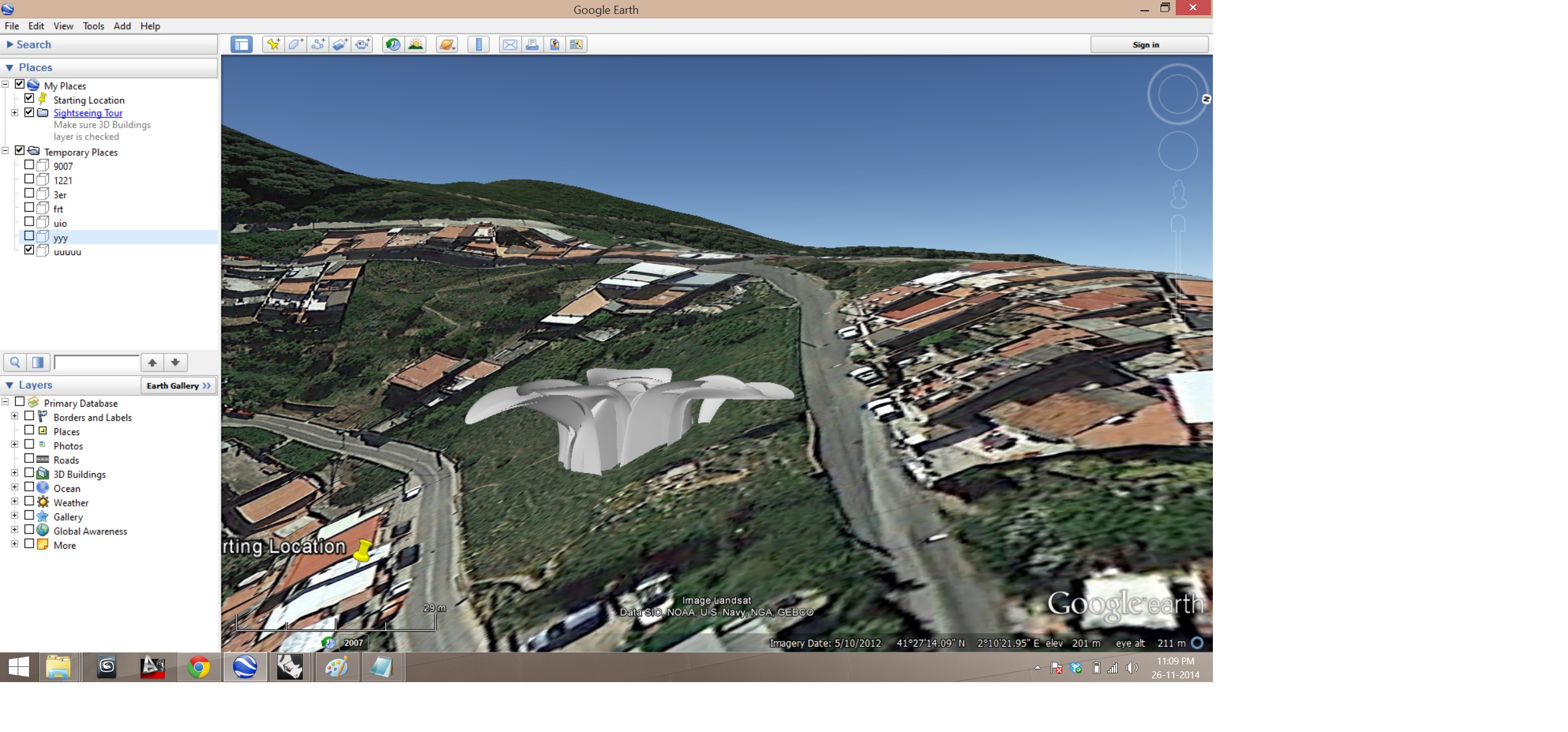Collapse the Places panel triangle
The height and width of the screenshot is (732, 1568).
click(9, 68)
